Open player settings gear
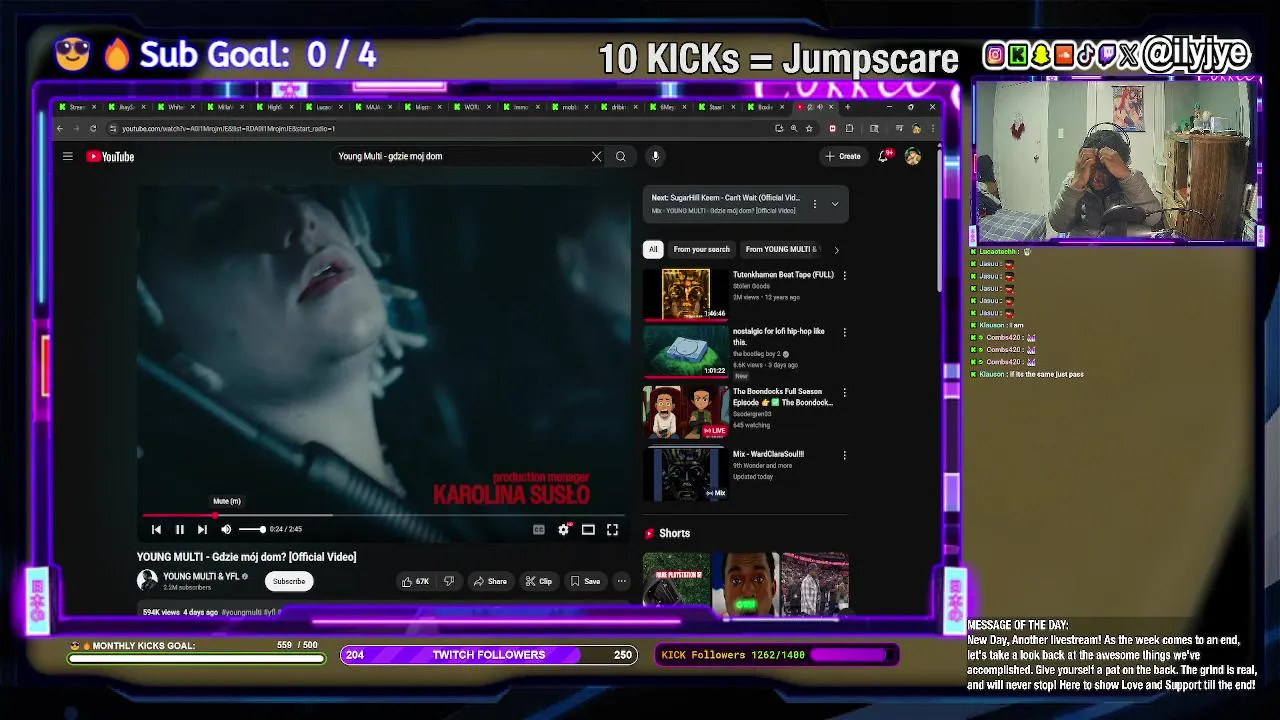Viewport: 1280px width, 720px height. (564, 529)
